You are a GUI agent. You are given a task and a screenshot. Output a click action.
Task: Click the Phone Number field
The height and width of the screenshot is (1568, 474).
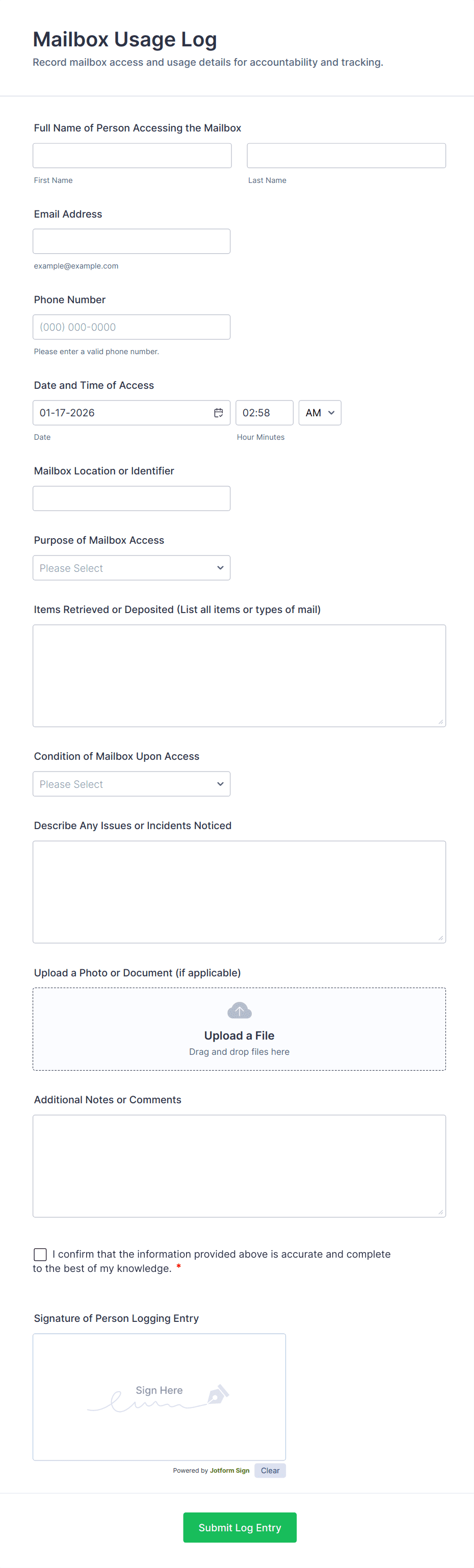(131, 327)
